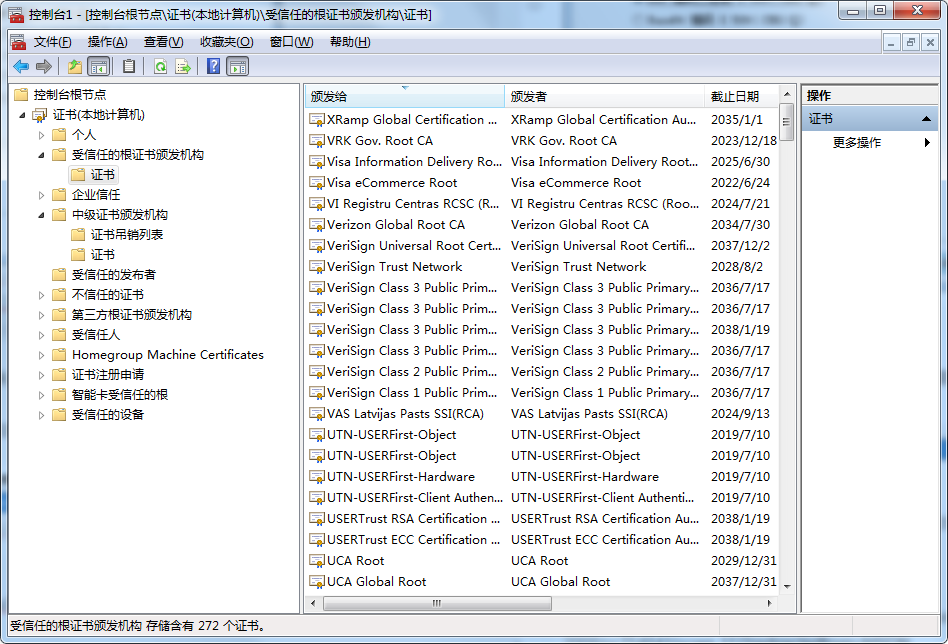The image size is (948, 644).
Task: Collapse the 证书 section in actions pane
Action: coord(926,119)
